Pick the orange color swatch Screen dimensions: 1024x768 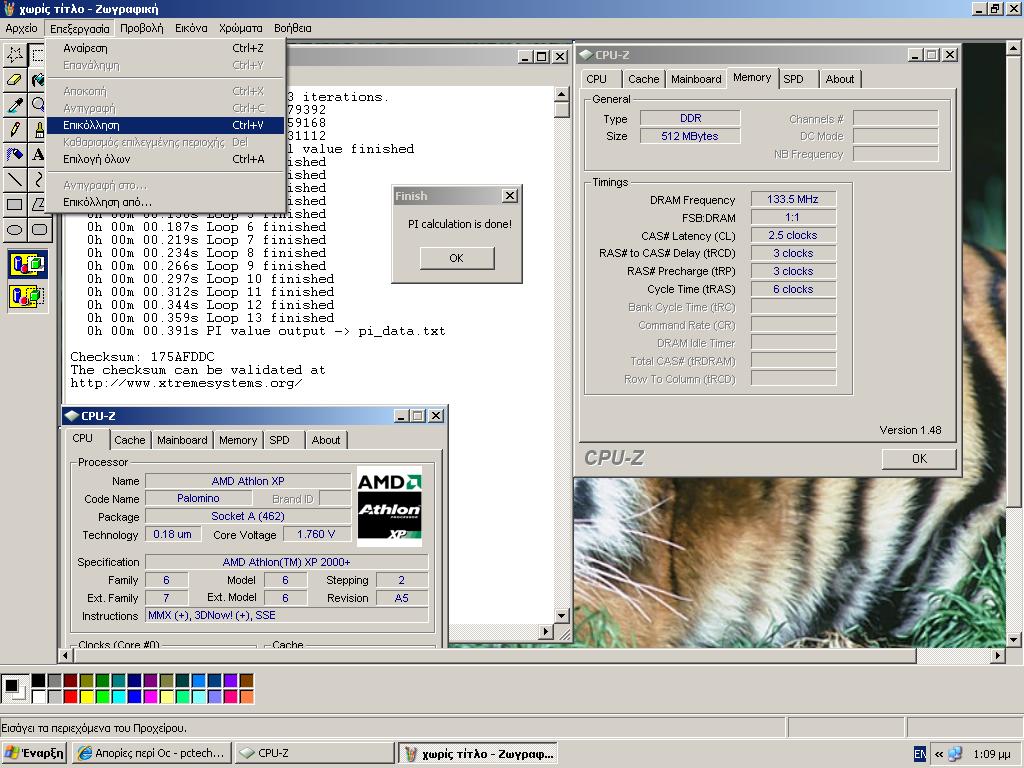pos(246,697)
